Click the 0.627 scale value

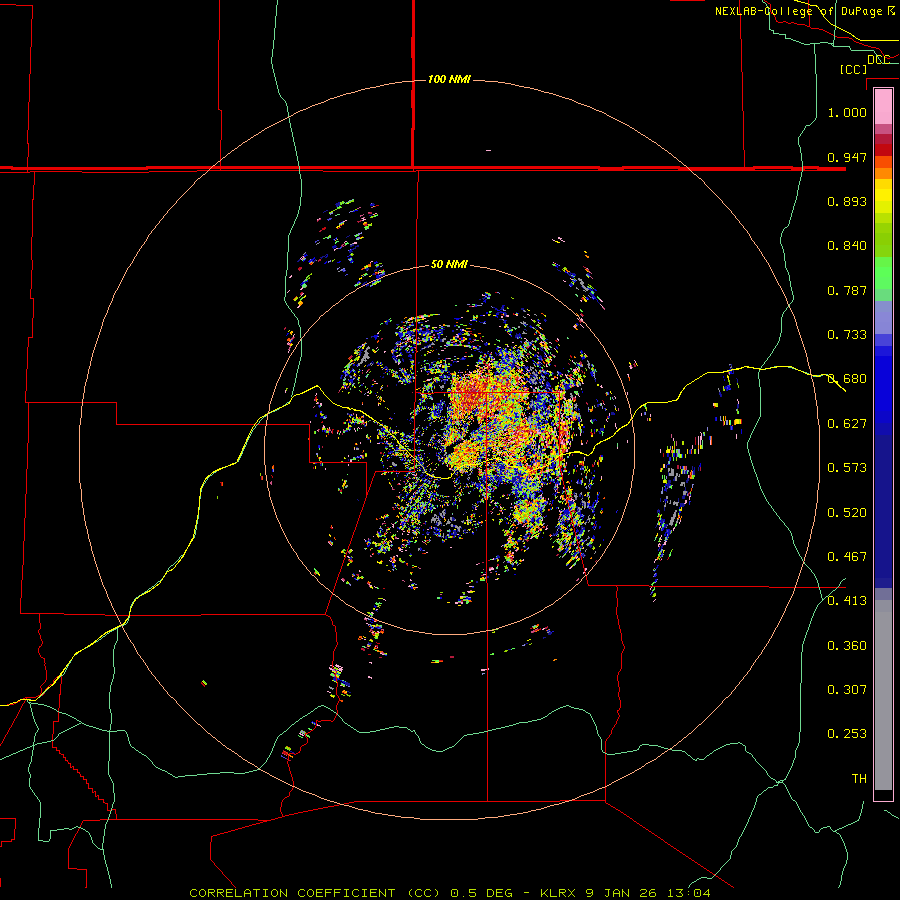[847, 424]
